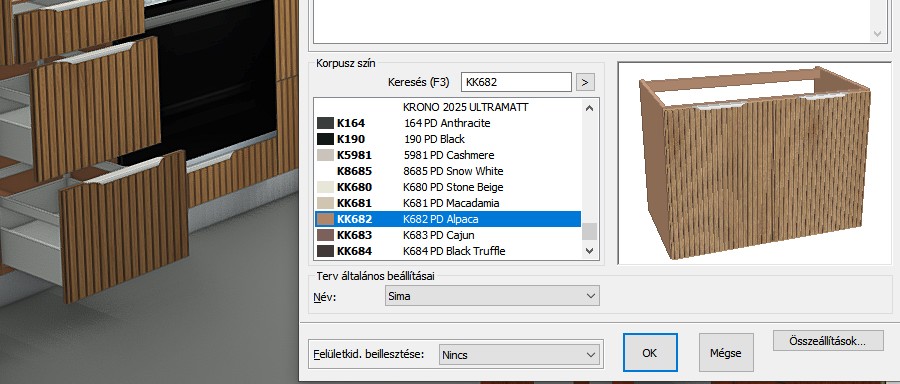Open the Név dropdown showing Sima
This screenshot has width=900, height=384.
coord(492,296)
